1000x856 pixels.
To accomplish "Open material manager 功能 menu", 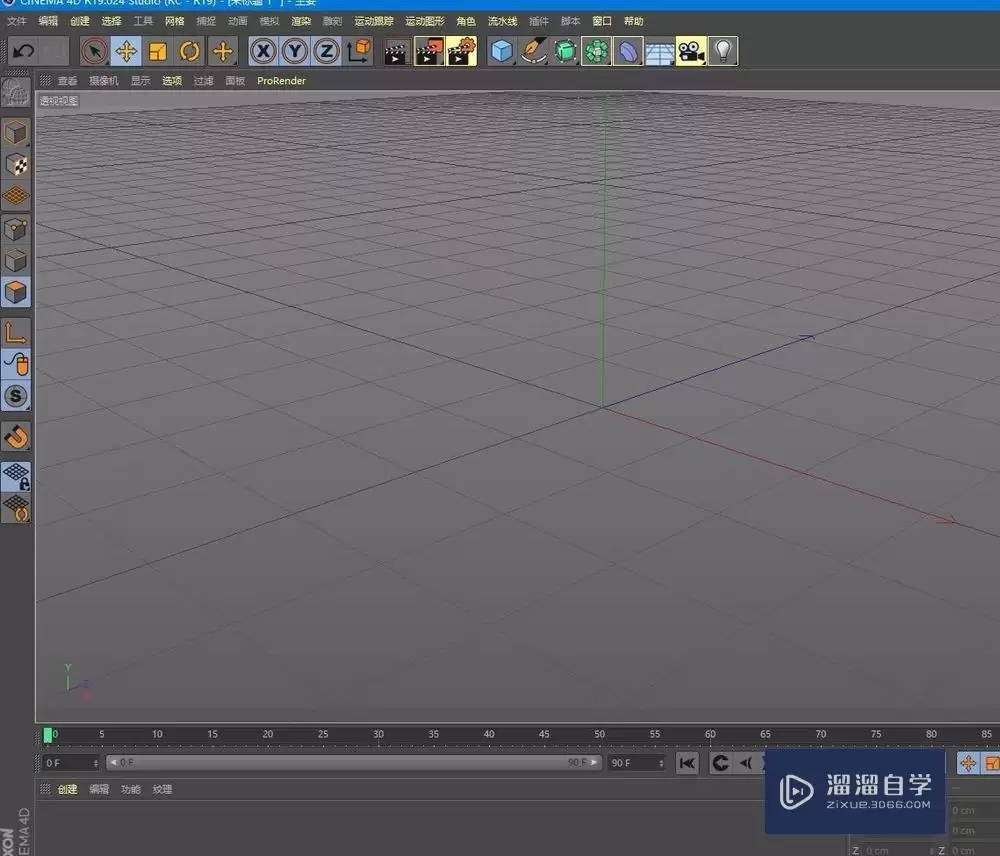I will point(131,790).
